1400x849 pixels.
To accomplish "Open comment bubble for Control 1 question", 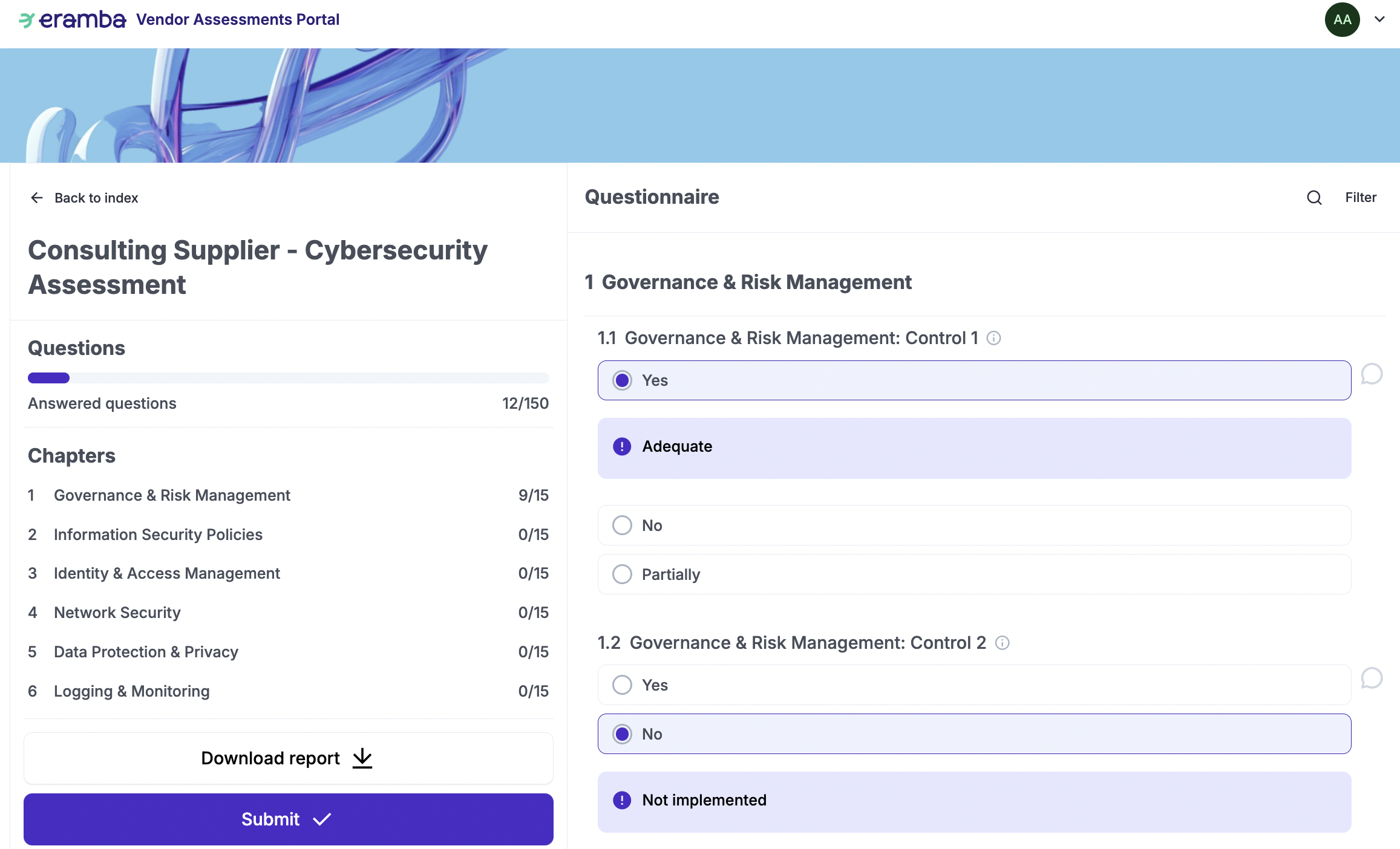I will tap(1371, 374).
